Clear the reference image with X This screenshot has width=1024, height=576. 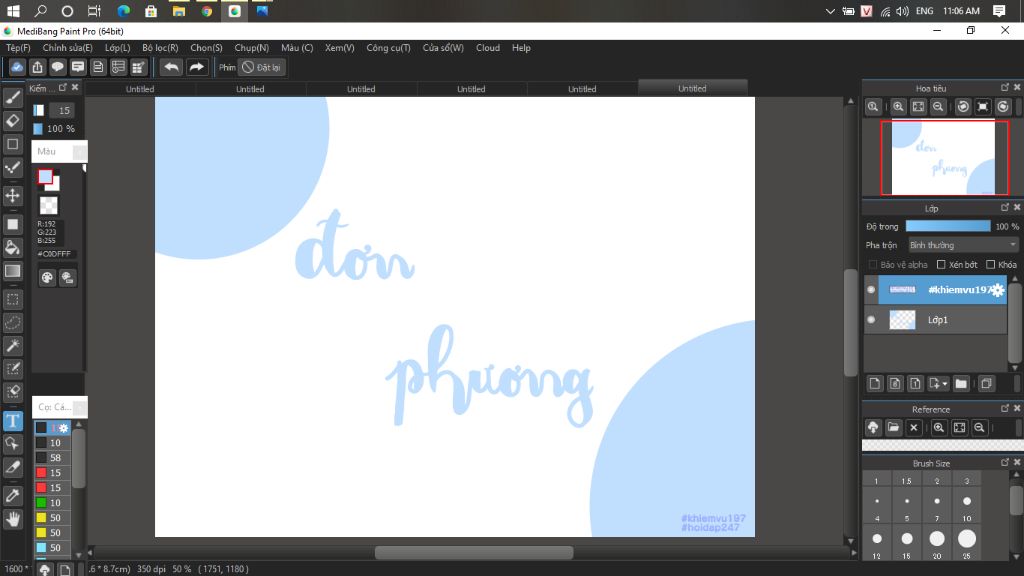click(x=914, y=428)
